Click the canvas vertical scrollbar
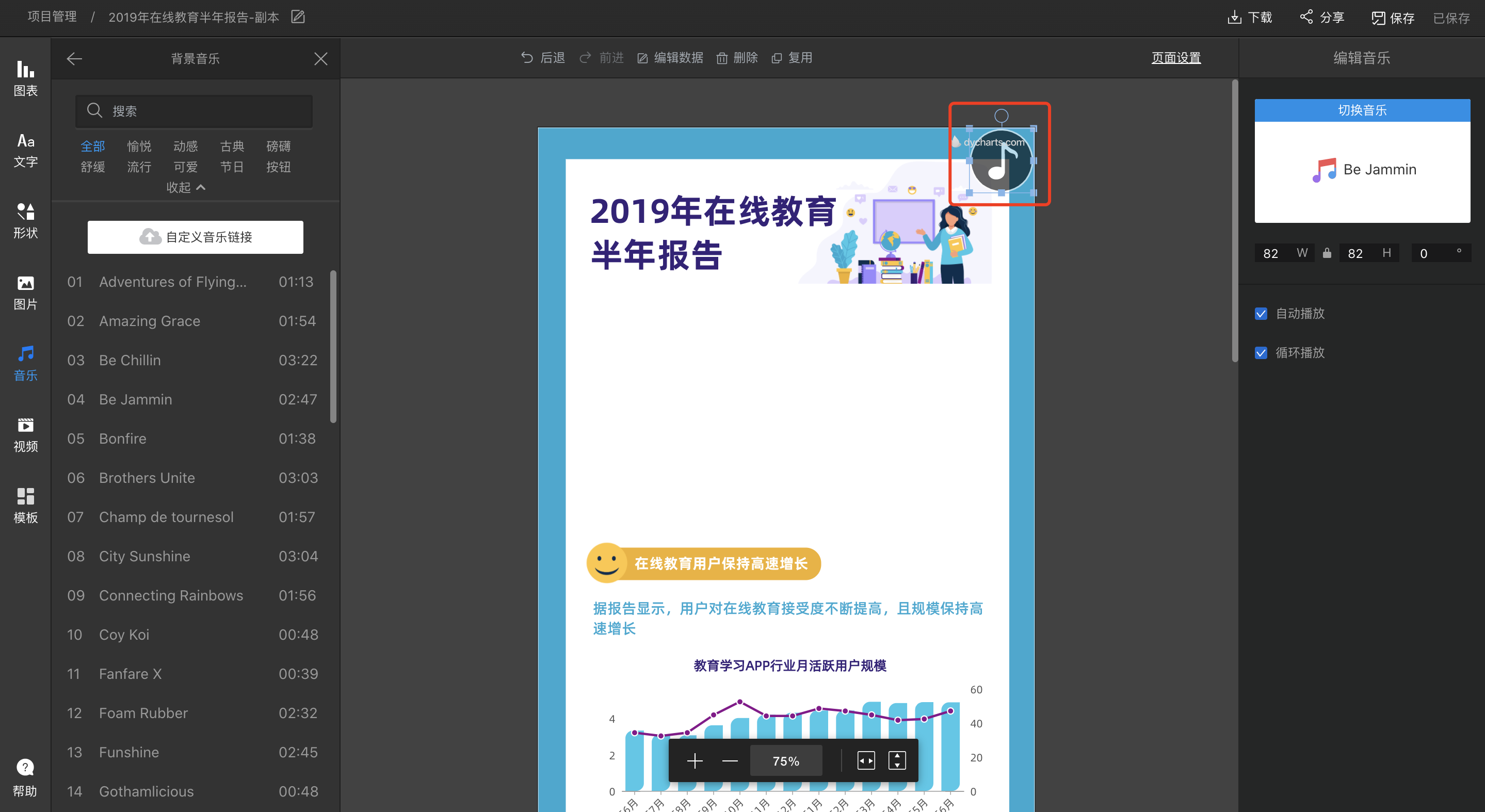Image resolution: width=1485 pixels, height=812 pixels. click(1235, 221)
